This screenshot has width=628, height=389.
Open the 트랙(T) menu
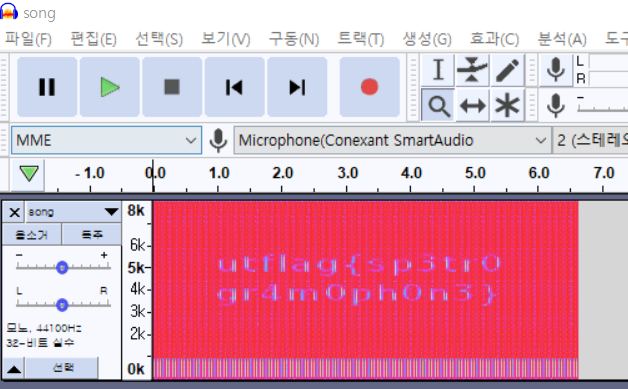tap(360, 39)
